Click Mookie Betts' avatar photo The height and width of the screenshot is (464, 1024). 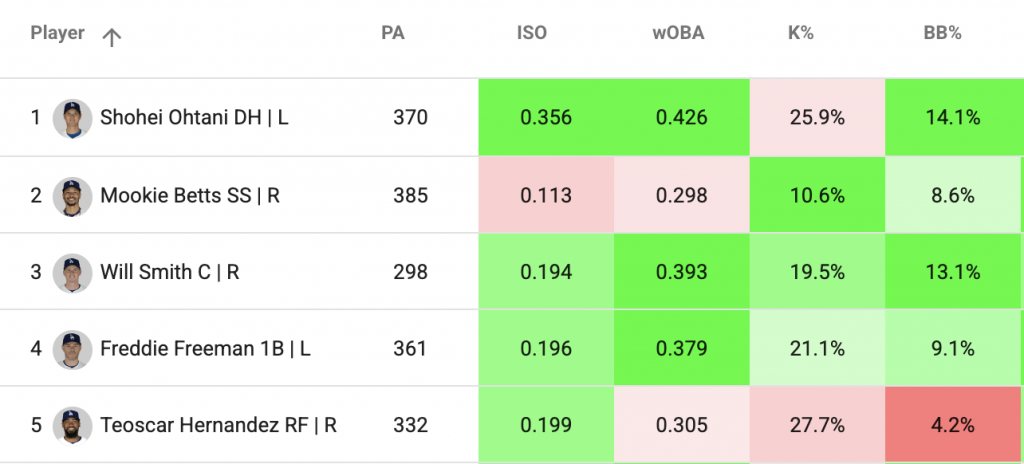point(72,195)
